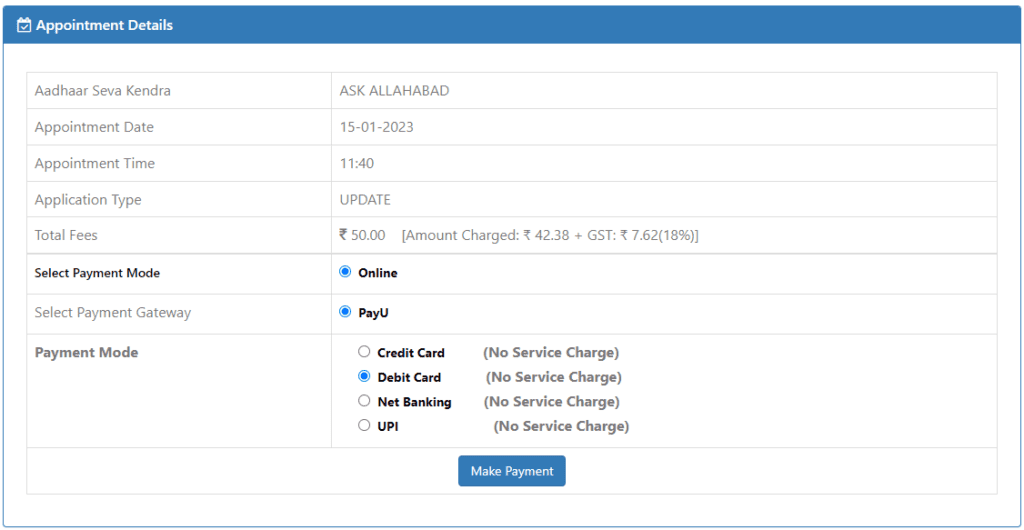Viewport: 1024px width, 530px height.
Task: Select the Online payment mode radio
Action: pyautogui.click(x=345, y=272)
